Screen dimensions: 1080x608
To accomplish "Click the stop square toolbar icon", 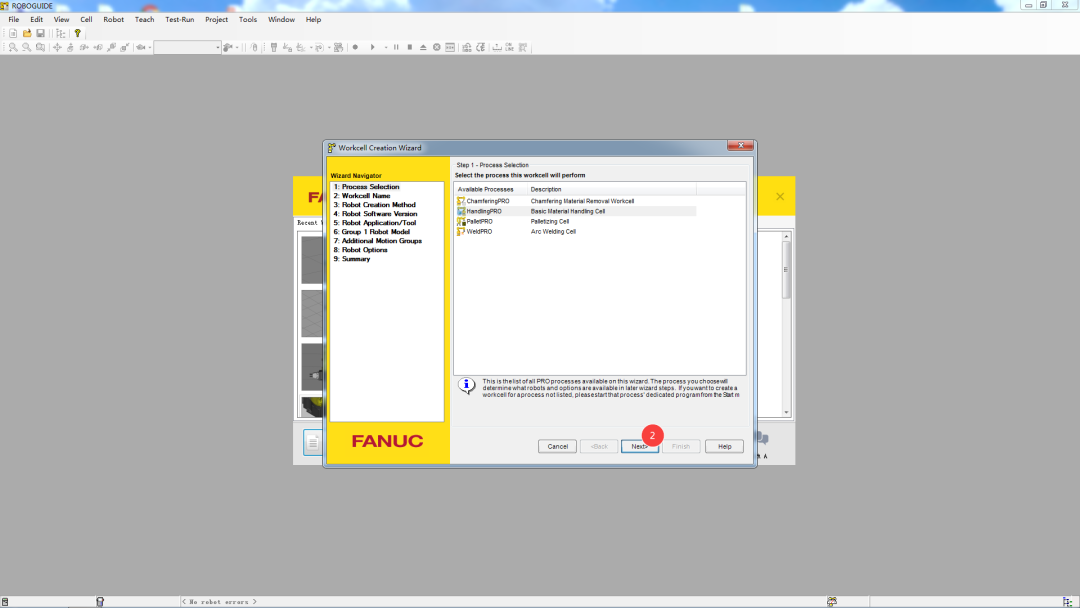I will pyautogui.click(x=410, y=48).
